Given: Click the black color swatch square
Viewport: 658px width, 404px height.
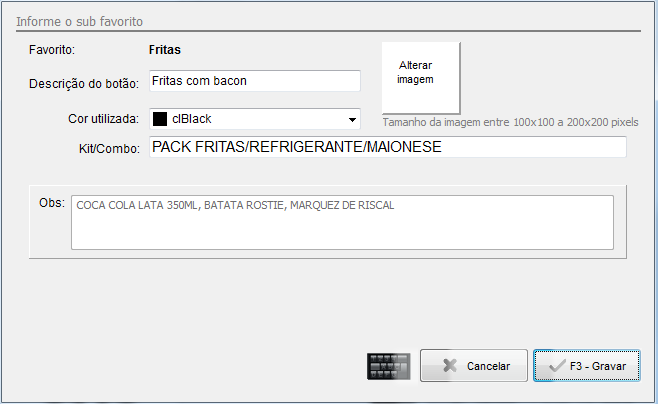Looking at the screenshot, I should pos(160,119).
